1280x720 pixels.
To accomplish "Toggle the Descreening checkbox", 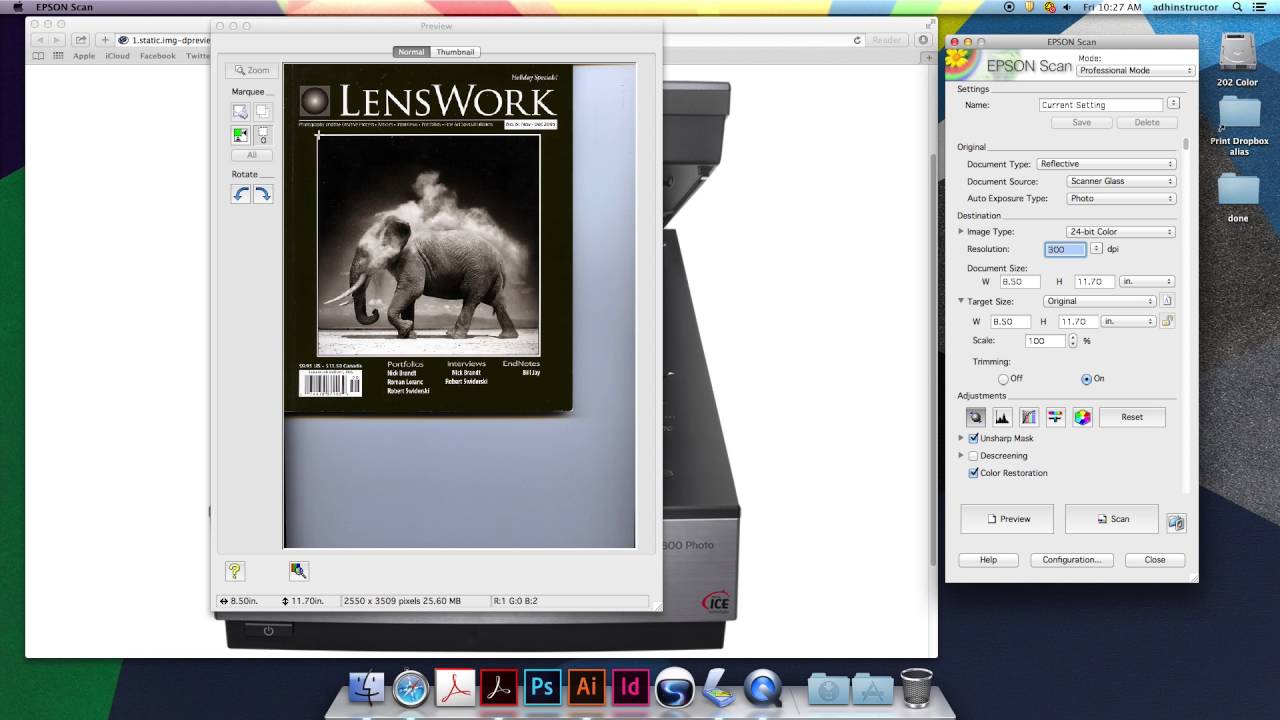I will click(x=973, y=456).
